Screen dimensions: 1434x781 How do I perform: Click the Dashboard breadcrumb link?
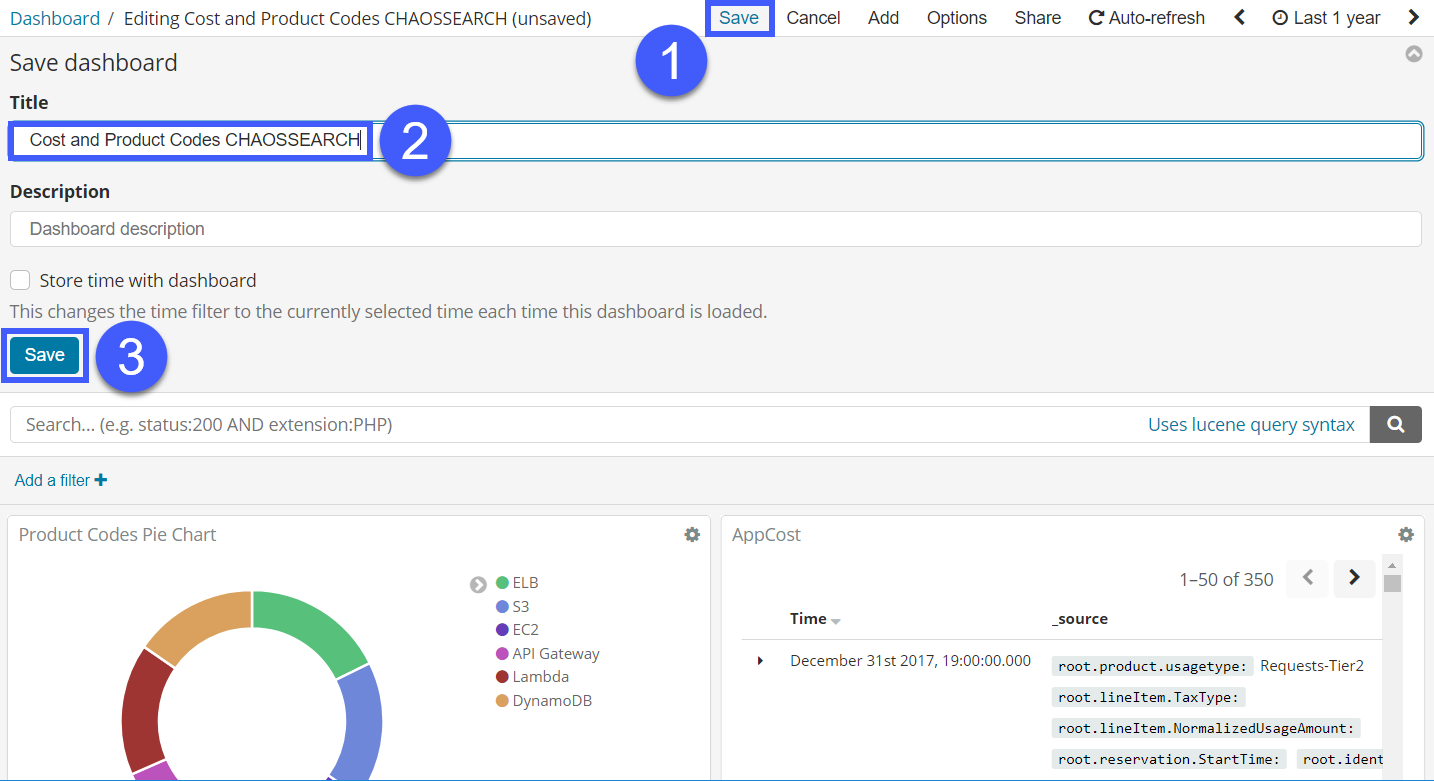point(55,18)
